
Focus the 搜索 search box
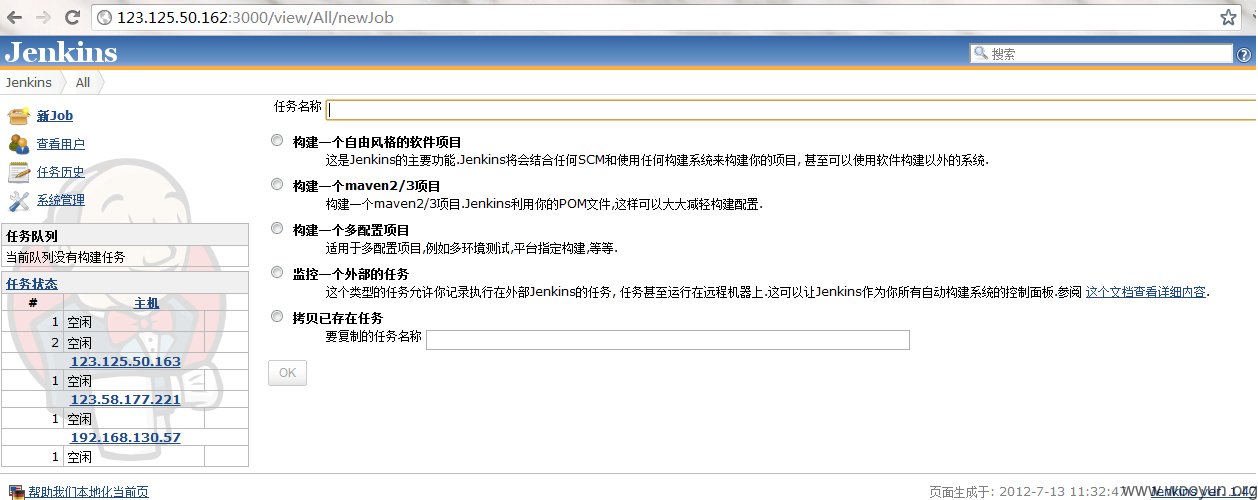tap(1100, 54)
